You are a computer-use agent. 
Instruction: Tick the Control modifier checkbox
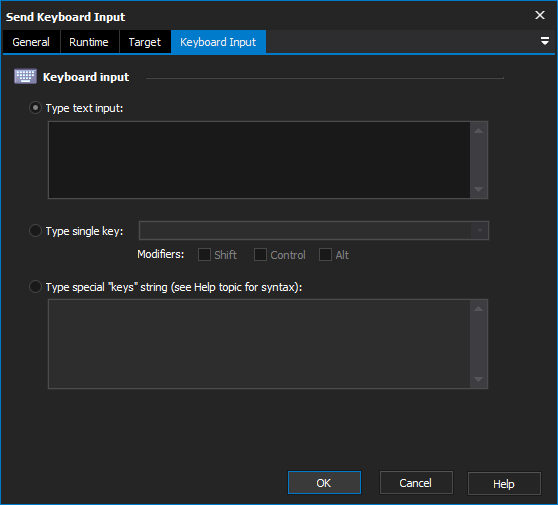(x=260, y=254)
